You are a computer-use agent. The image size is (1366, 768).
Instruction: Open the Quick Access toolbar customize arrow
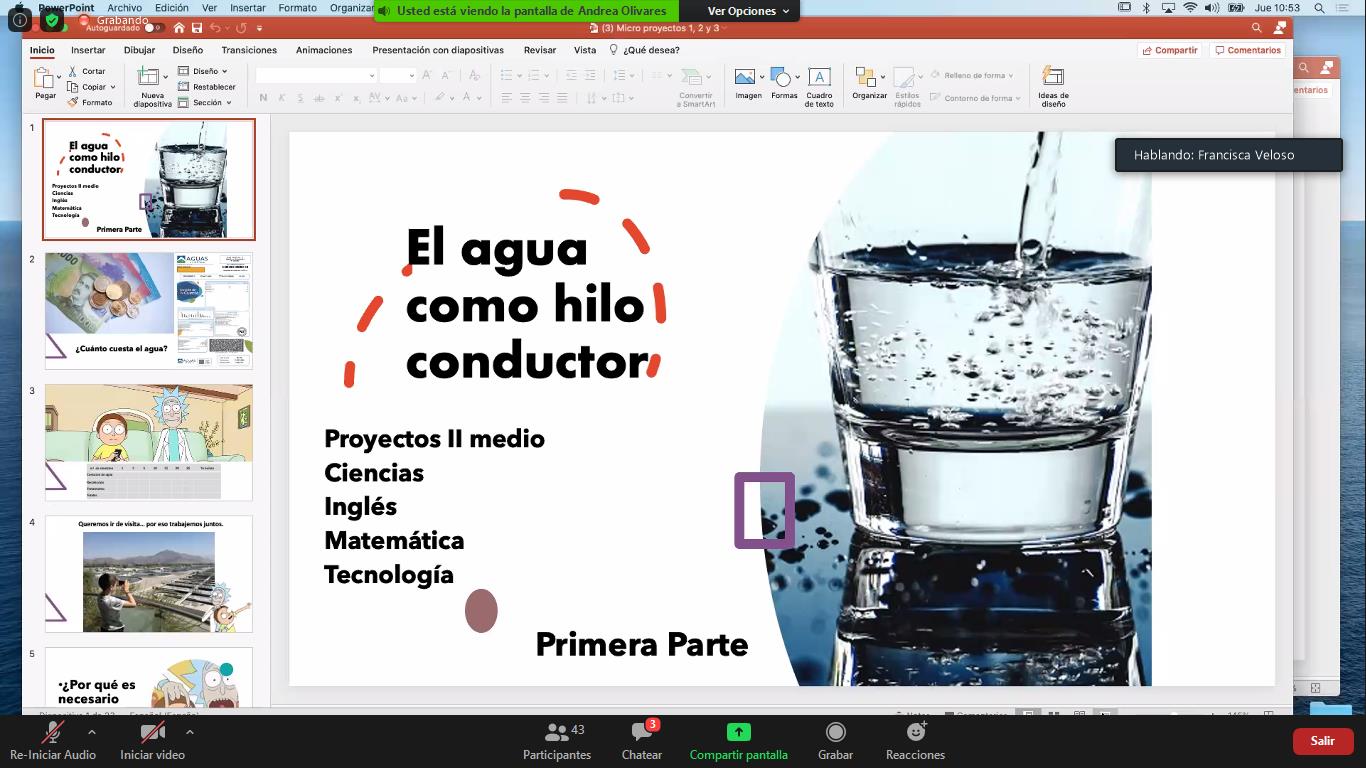coord(260,28)
